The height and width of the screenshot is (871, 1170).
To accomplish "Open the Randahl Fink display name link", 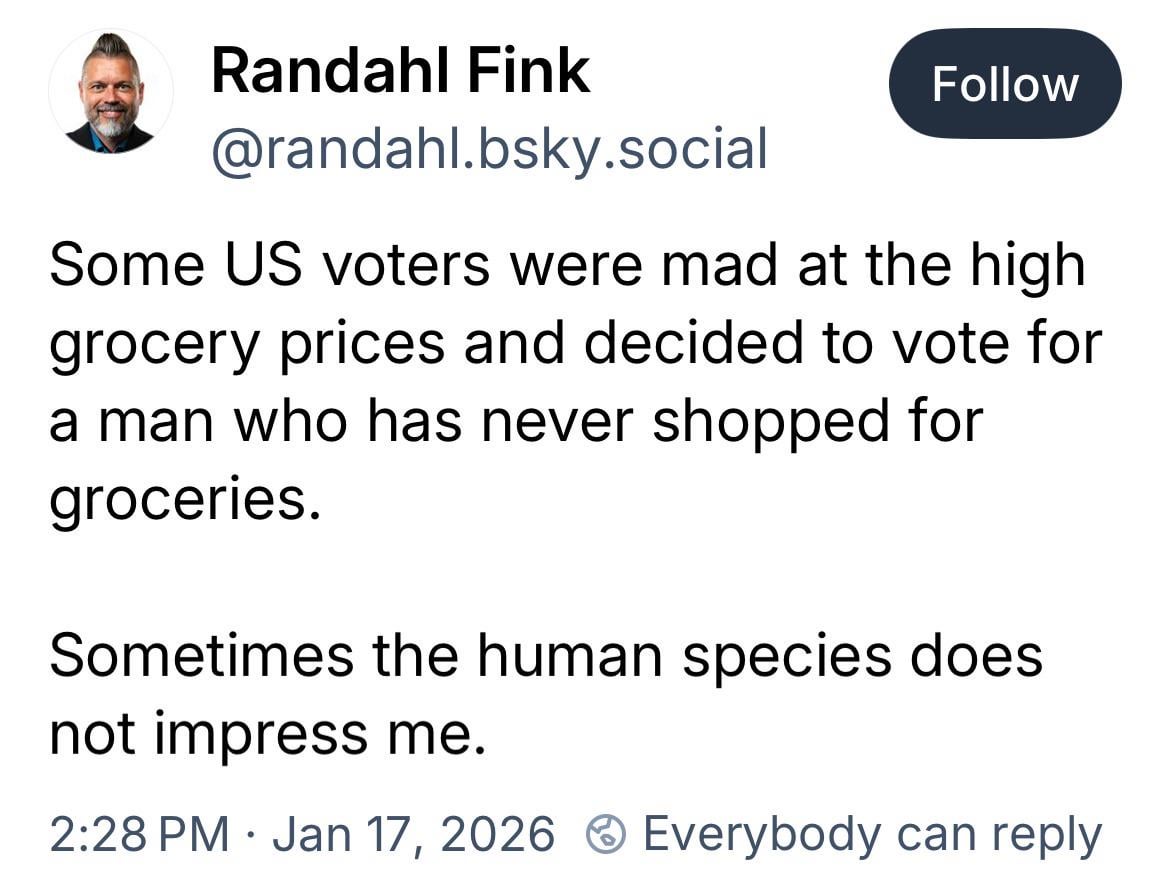I will pyautogui.click(x=400, y=72).
